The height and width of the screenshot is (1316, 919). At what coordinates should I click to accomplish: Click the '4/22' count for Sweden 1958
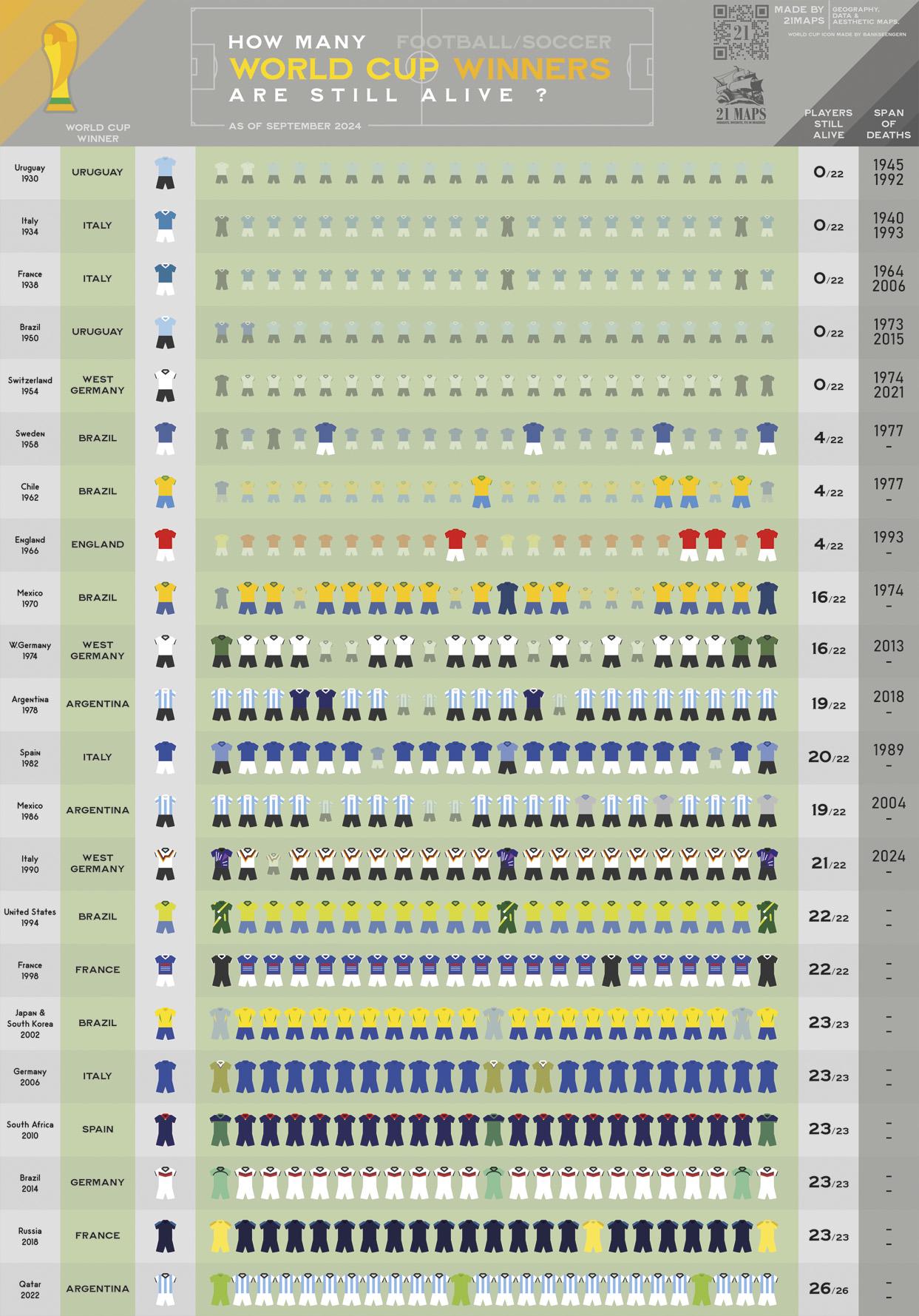828,439
